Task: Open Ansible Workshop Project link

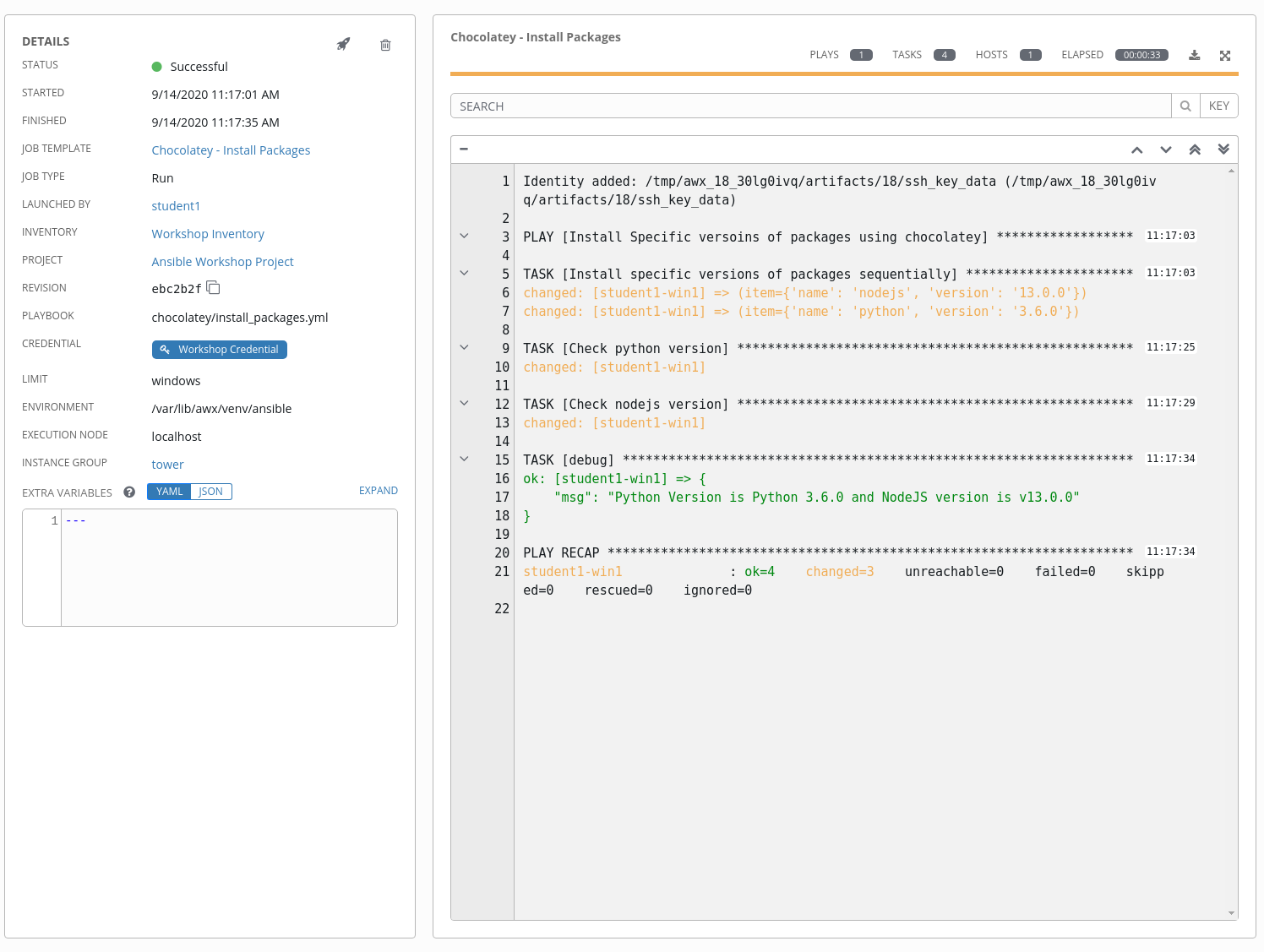Action: (x=222, y=262)
